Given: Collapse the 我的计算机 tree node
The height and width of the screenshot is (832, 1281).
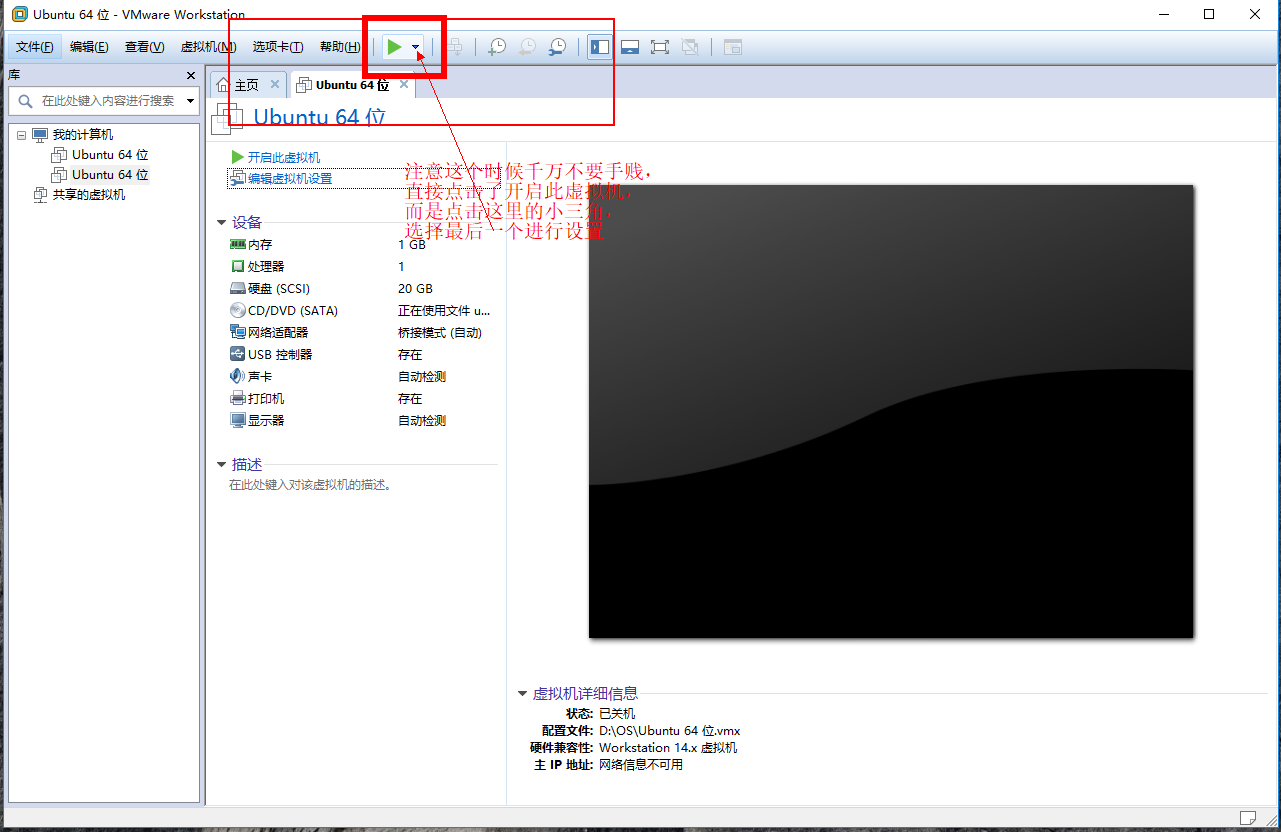Looking at the screenshot, I should (x=21, y=135).
